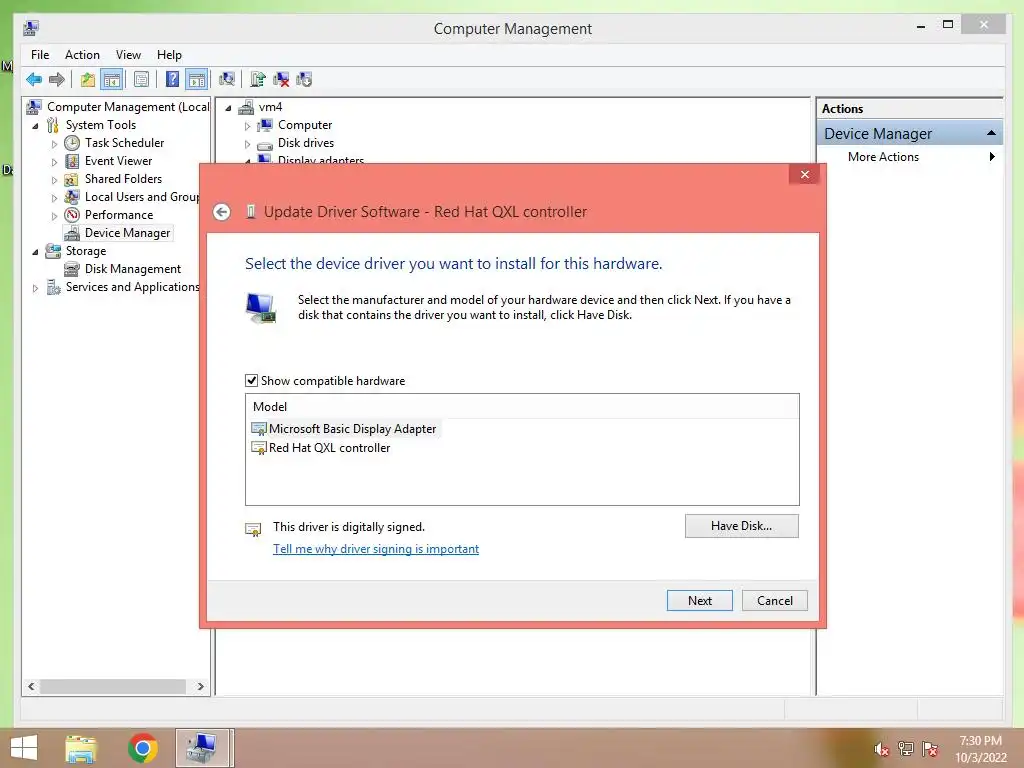Click the Computer Management title bar icon
Image resolution: width=1024 pixels, height=768 pixels.
click(x=31, y=28)
